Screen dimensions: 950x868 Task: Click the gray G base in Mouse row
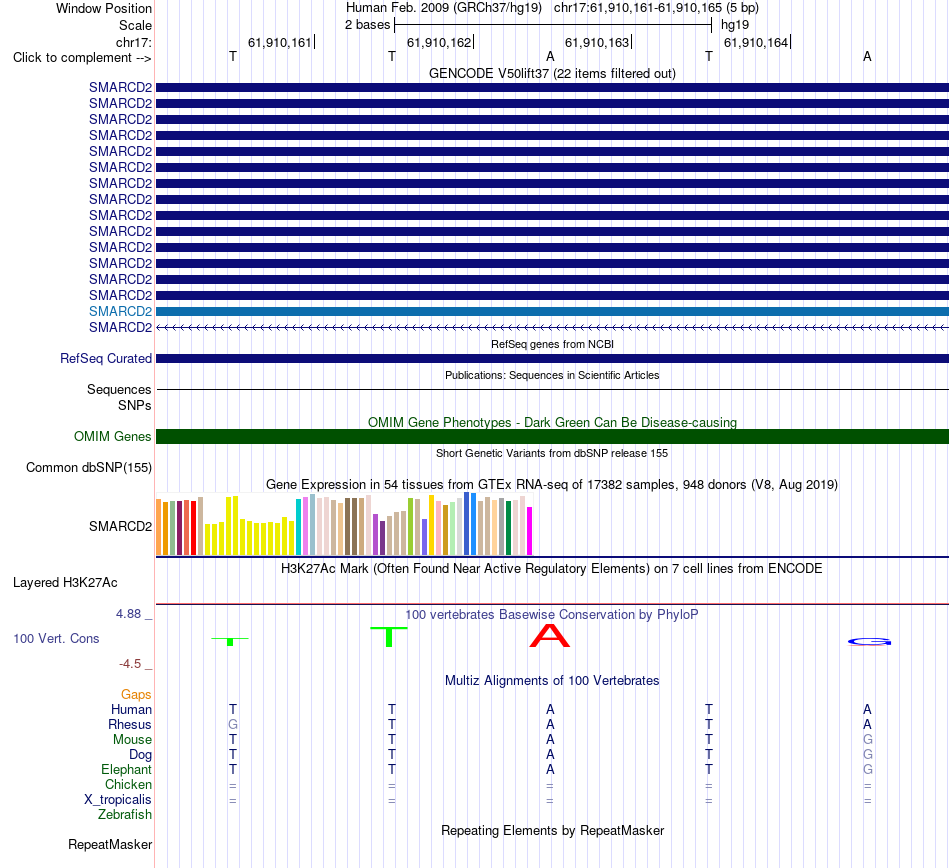[868, 740]
